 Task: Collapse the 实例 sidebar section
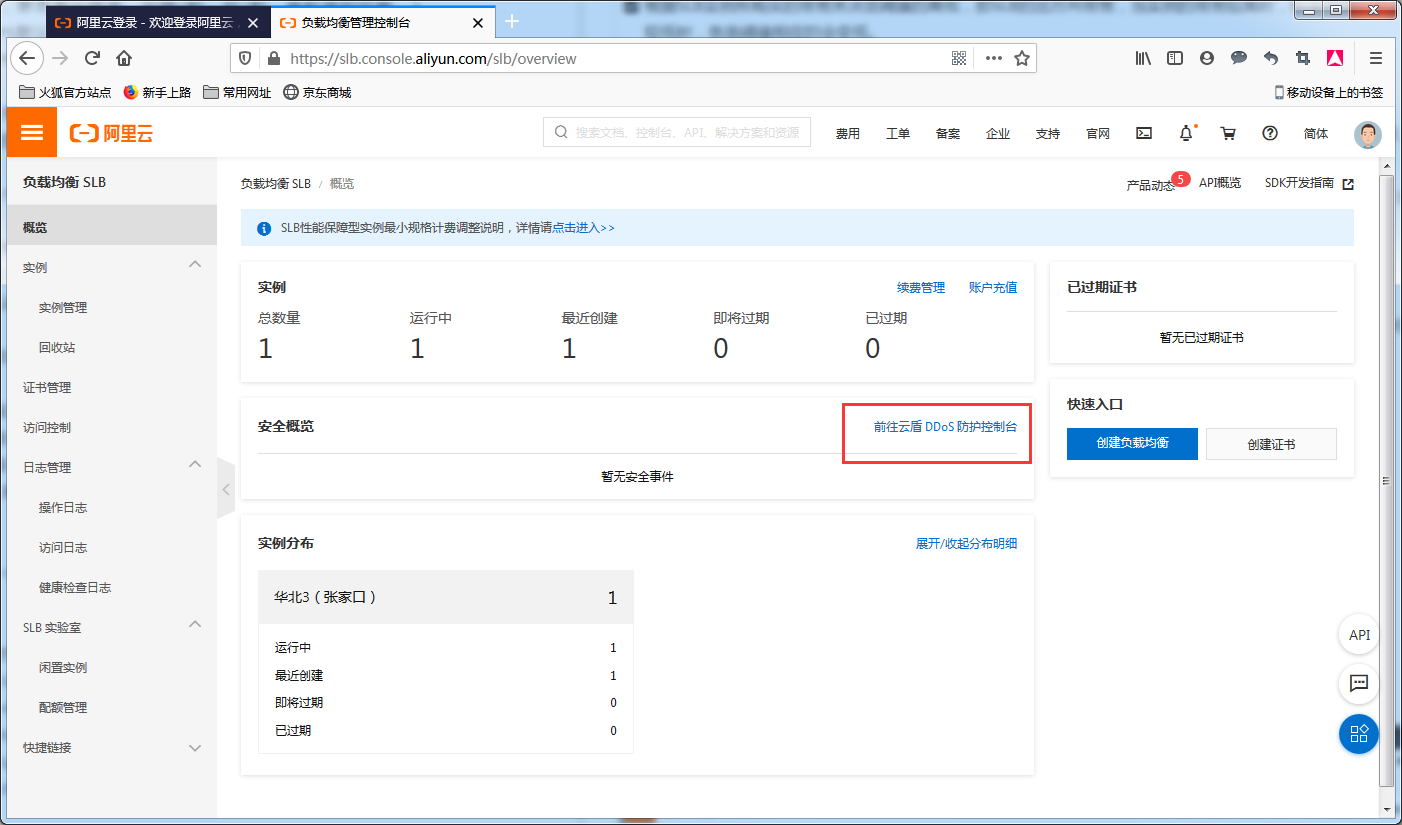(195, 265)
